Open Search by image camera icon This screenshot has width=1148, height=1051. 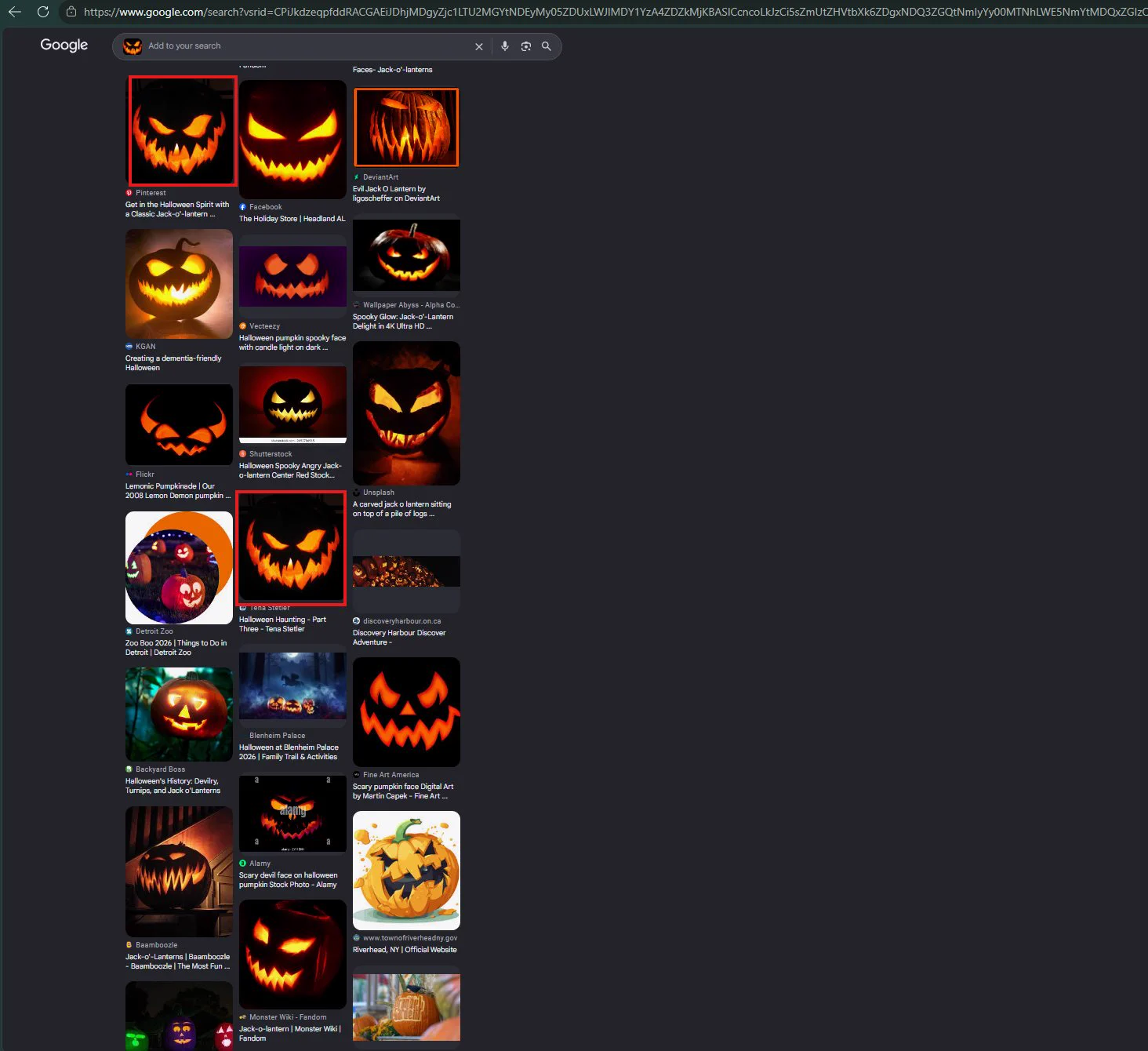tap(526, 47)
